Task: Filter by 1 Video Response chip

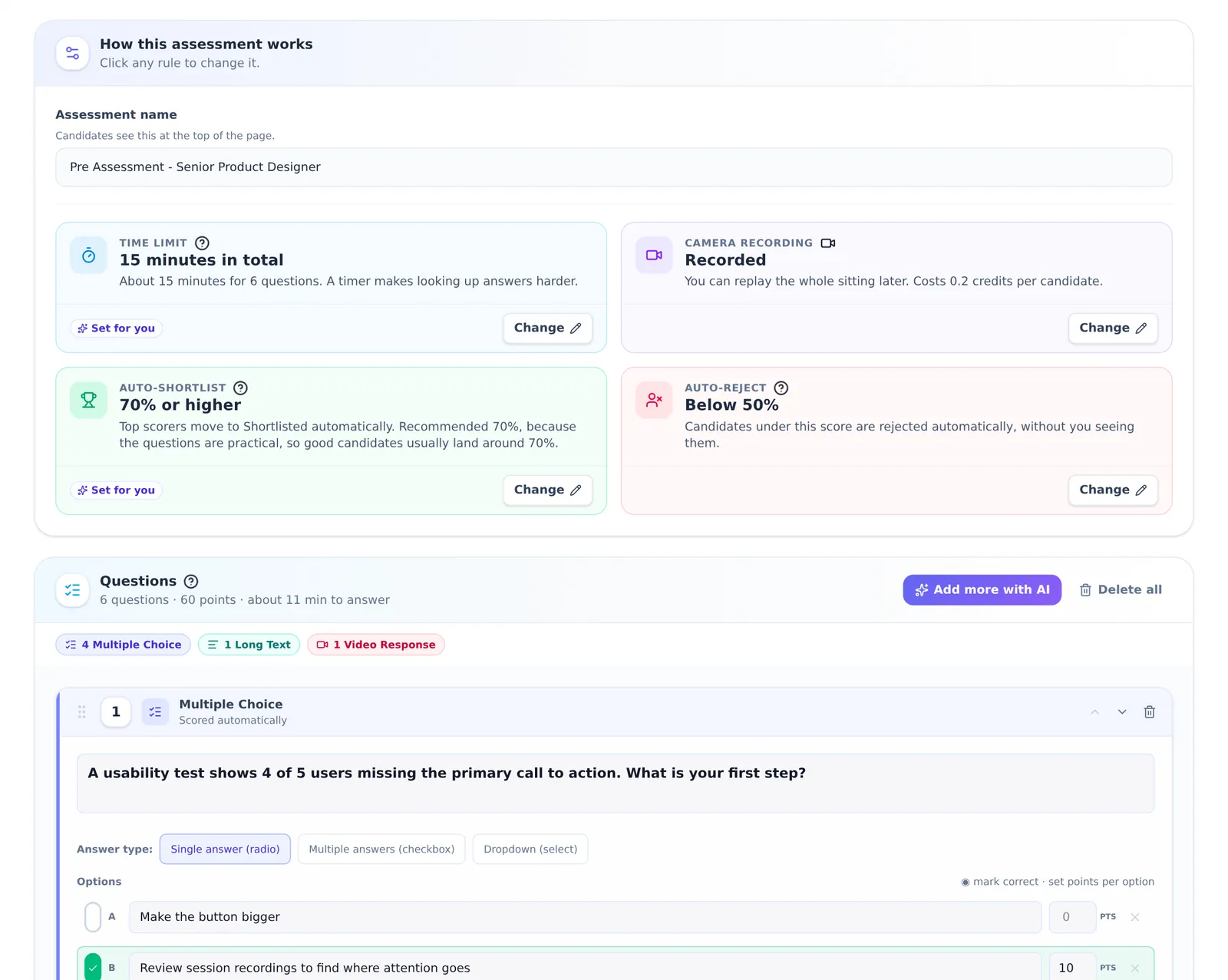Action: tap(376, 645)
